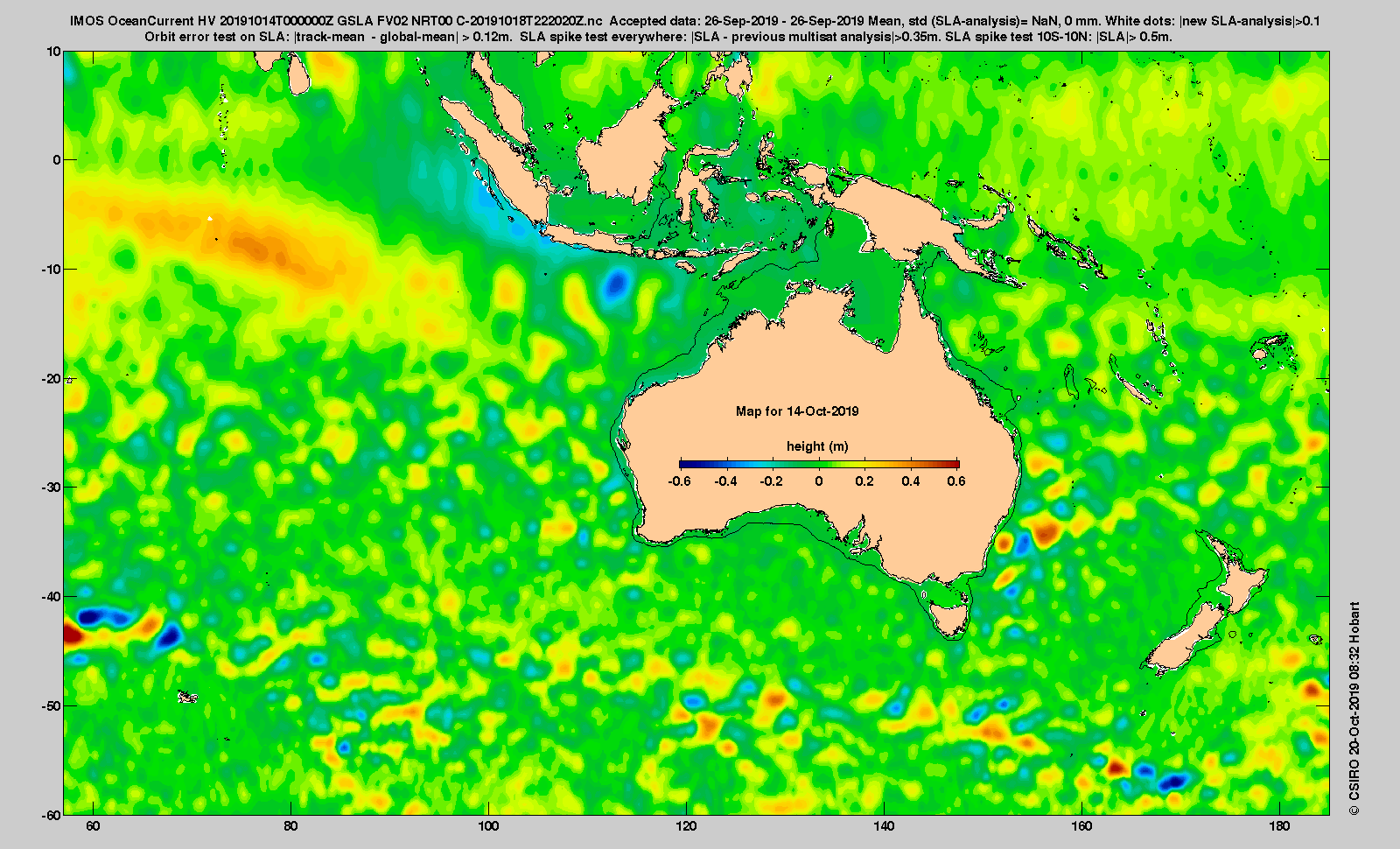Select the longitude axis label 140
Viewport: 1400px width, 849px height.
[x=884, y=826]
